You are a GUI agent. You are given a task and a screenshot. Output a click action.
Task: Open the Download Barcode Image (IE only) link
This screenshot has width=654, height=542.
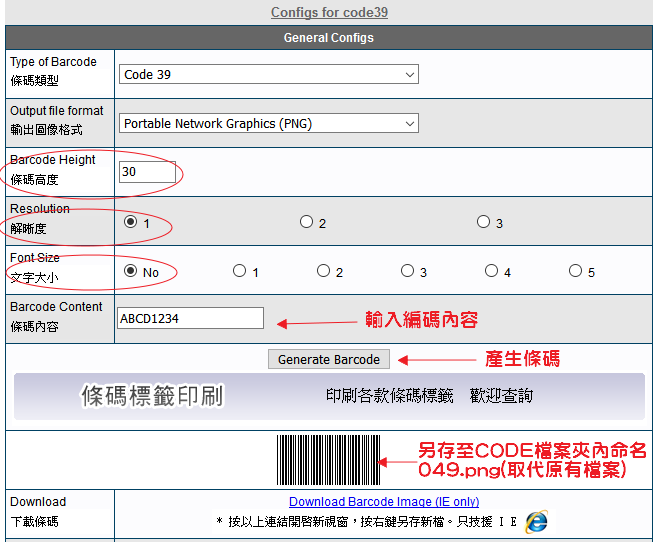click(x=384, y=502)
